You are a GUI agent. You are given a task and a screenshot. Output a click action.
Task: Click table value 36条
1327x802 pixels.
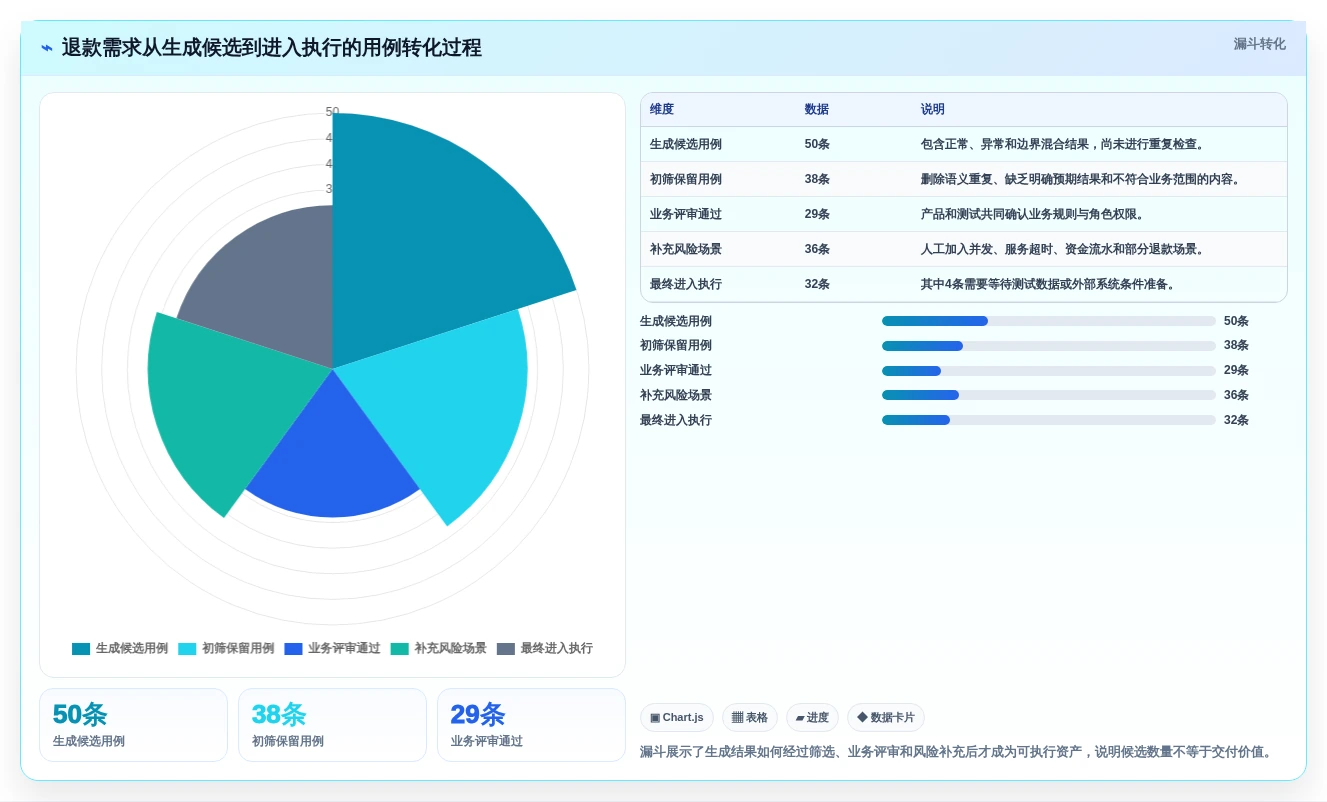coord(817,249)
